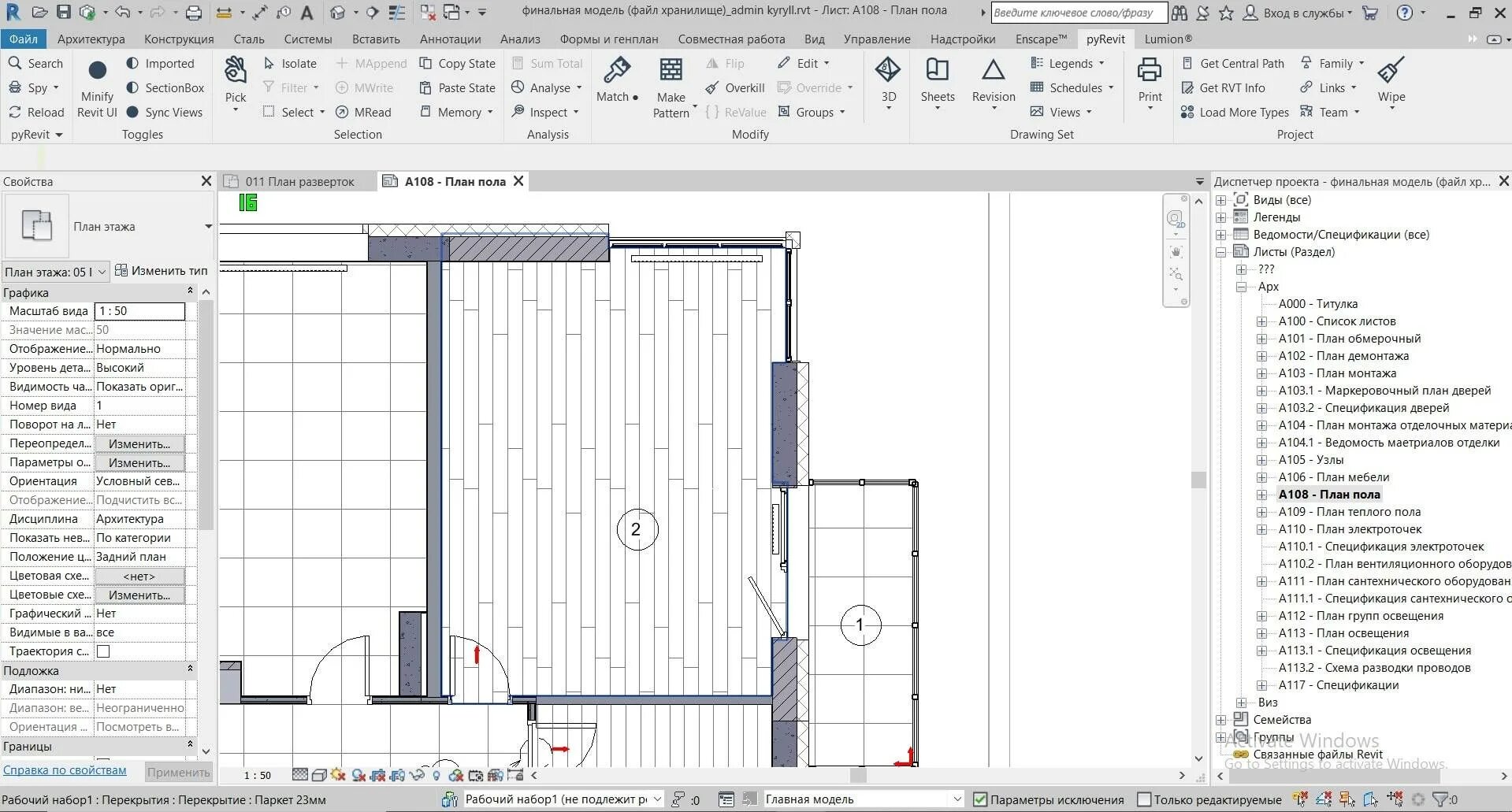
Task: Click the Reload pyRevit button
Action: [36, 112]
